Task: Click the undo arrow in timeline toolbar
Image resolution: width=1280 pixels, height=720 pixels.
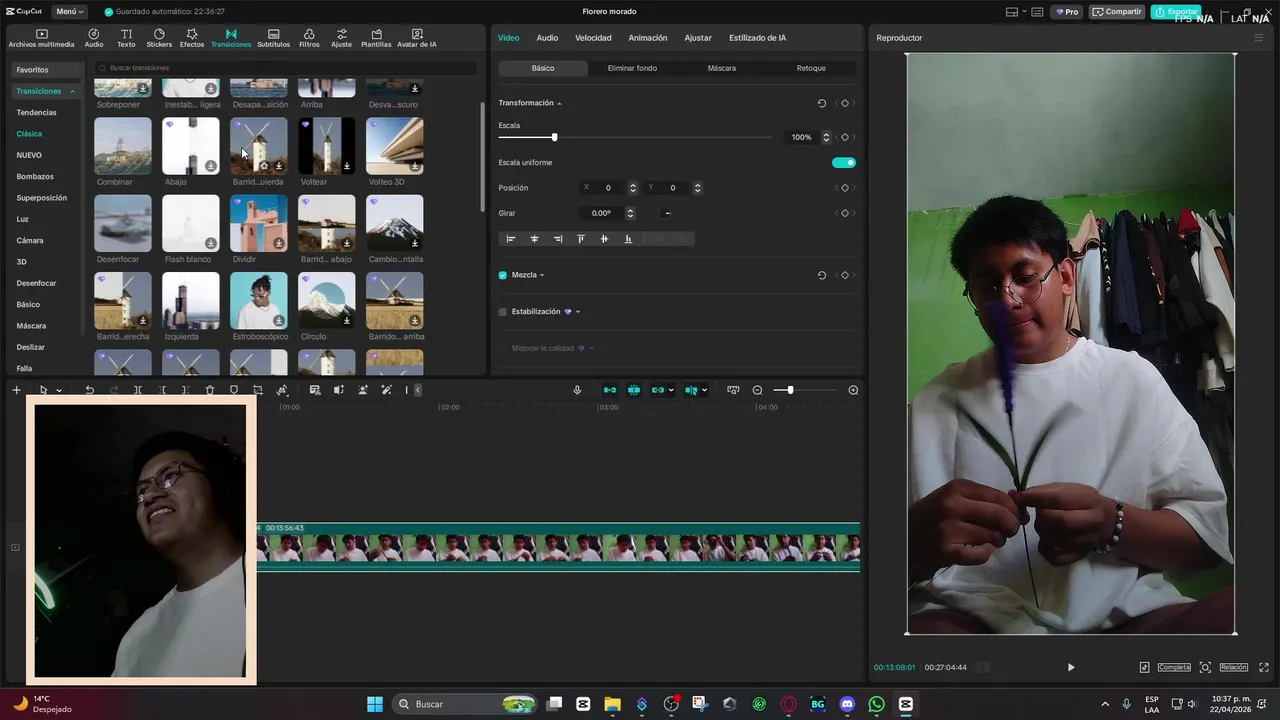Action: tap(89, 390)
